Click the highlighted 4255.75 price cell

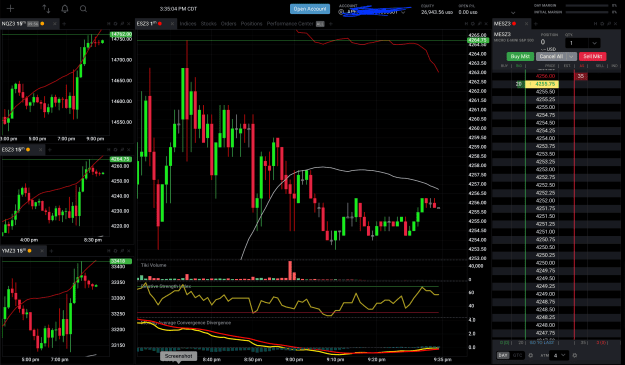[542, 84]
